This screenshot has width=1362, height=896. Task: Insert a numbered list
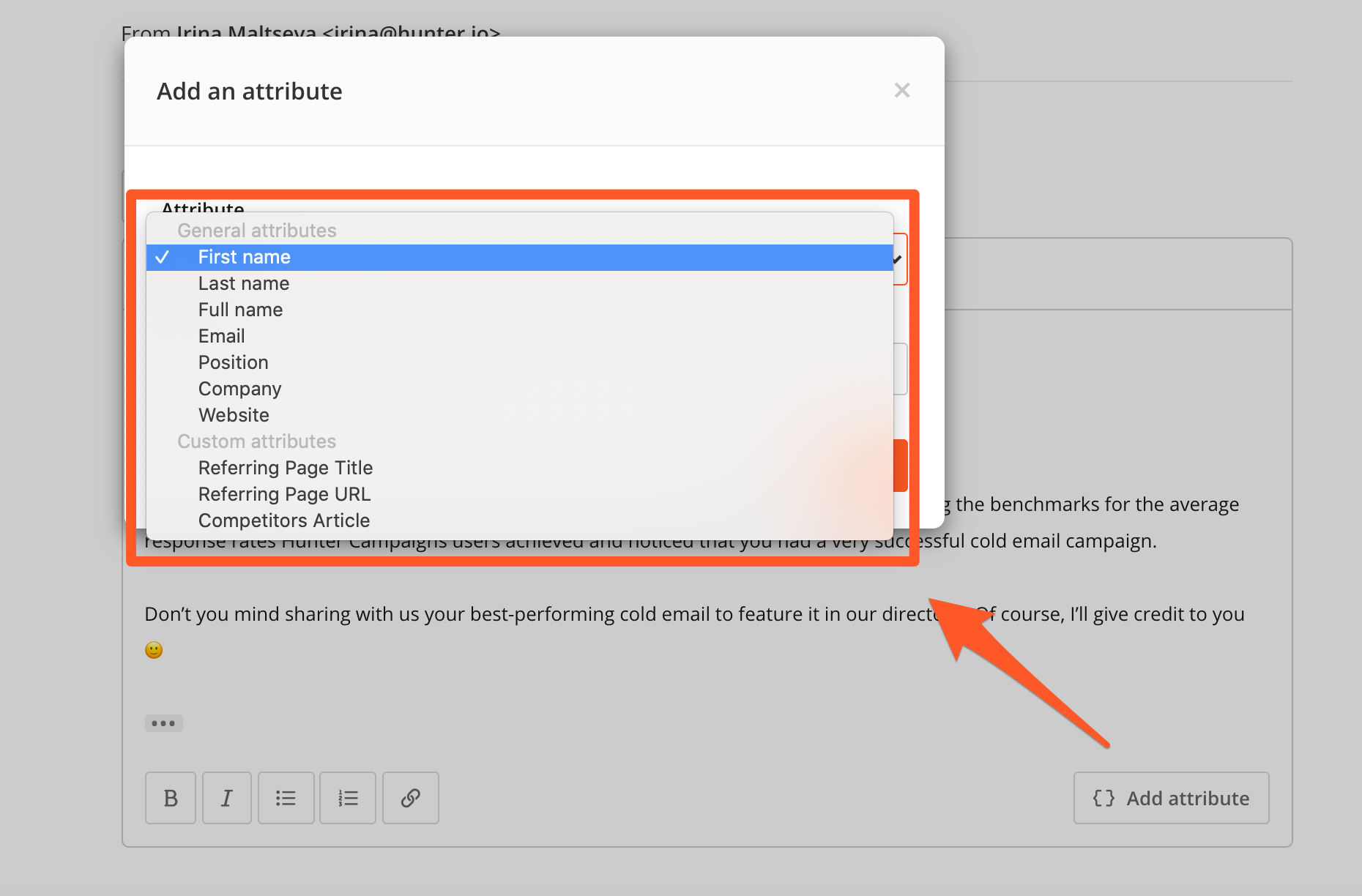coord(348,798)
